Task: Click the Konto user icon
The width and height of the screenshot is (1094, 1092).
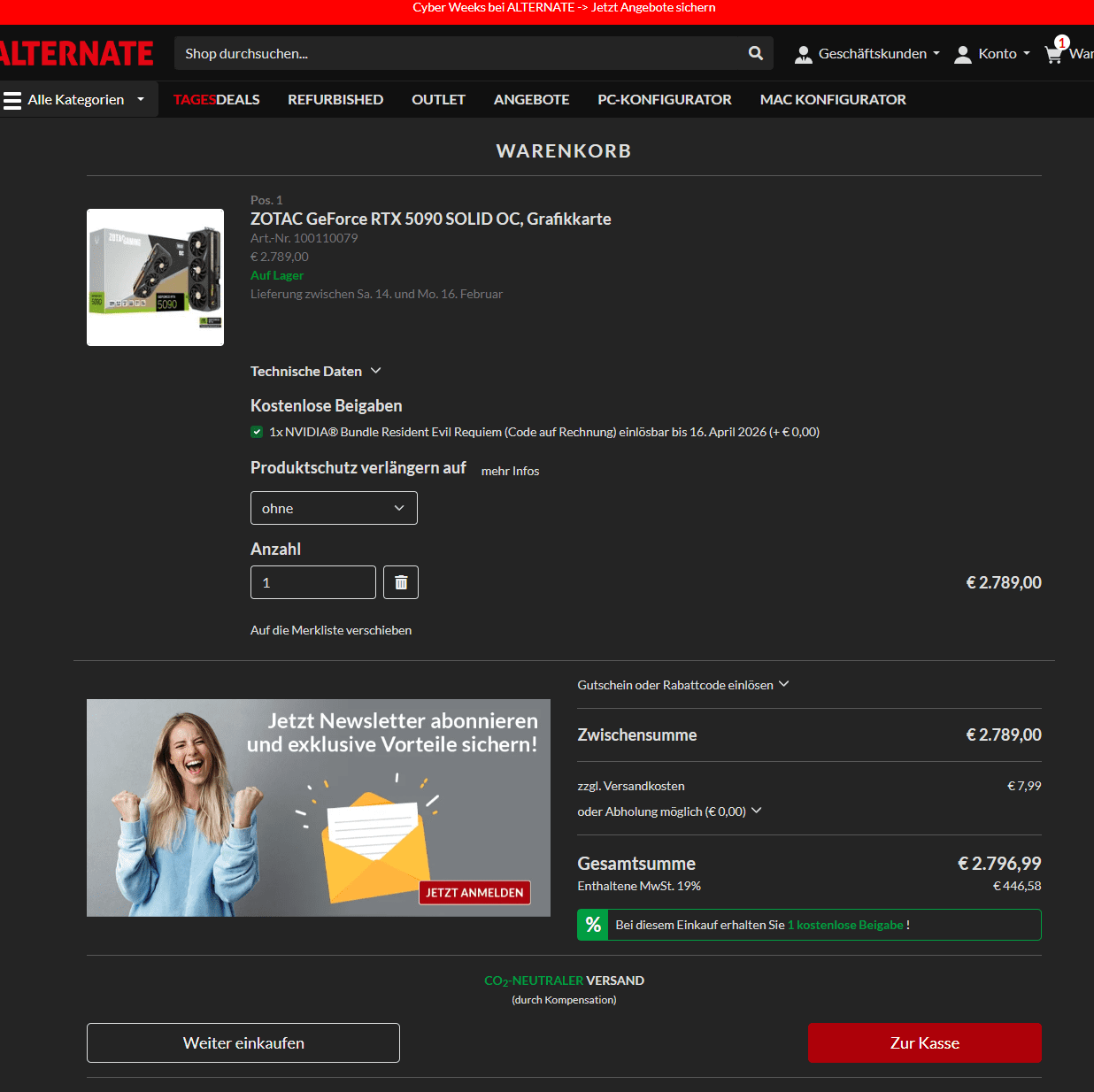Action: tap(963, 54)
